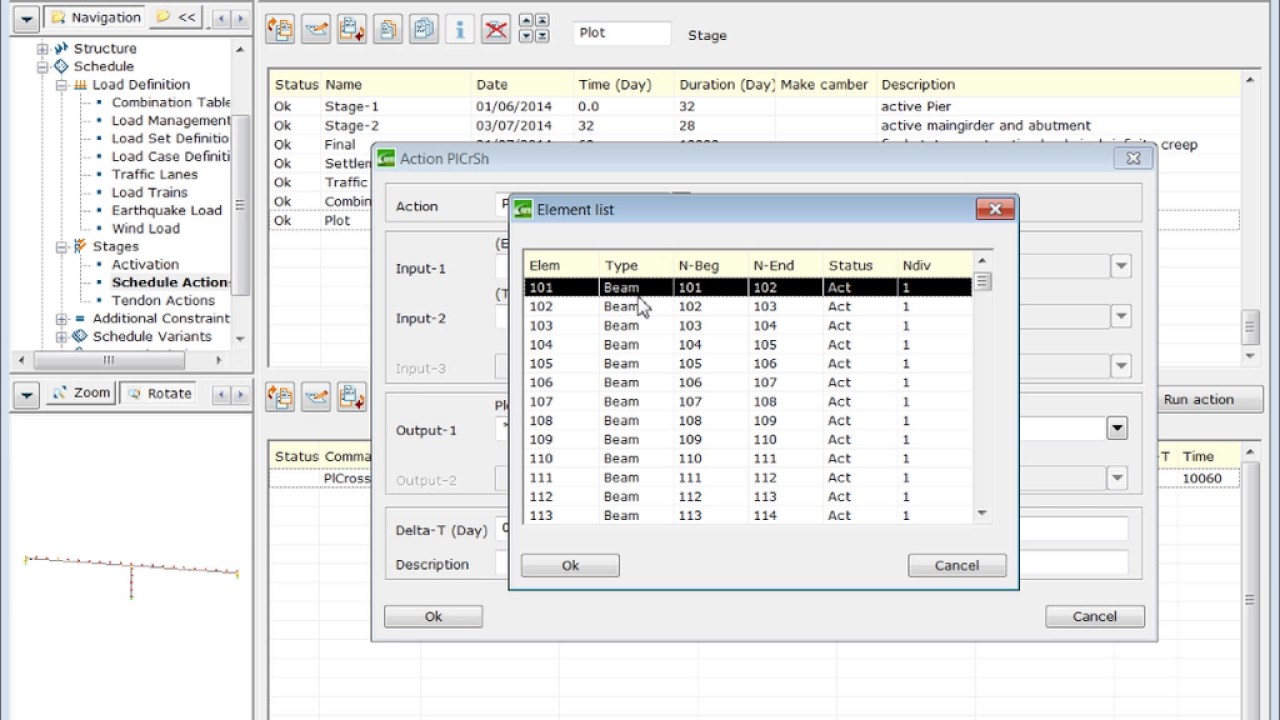Collapse the Stages tree node
The height and width of the screenshot is (720, 1280).
61,246
